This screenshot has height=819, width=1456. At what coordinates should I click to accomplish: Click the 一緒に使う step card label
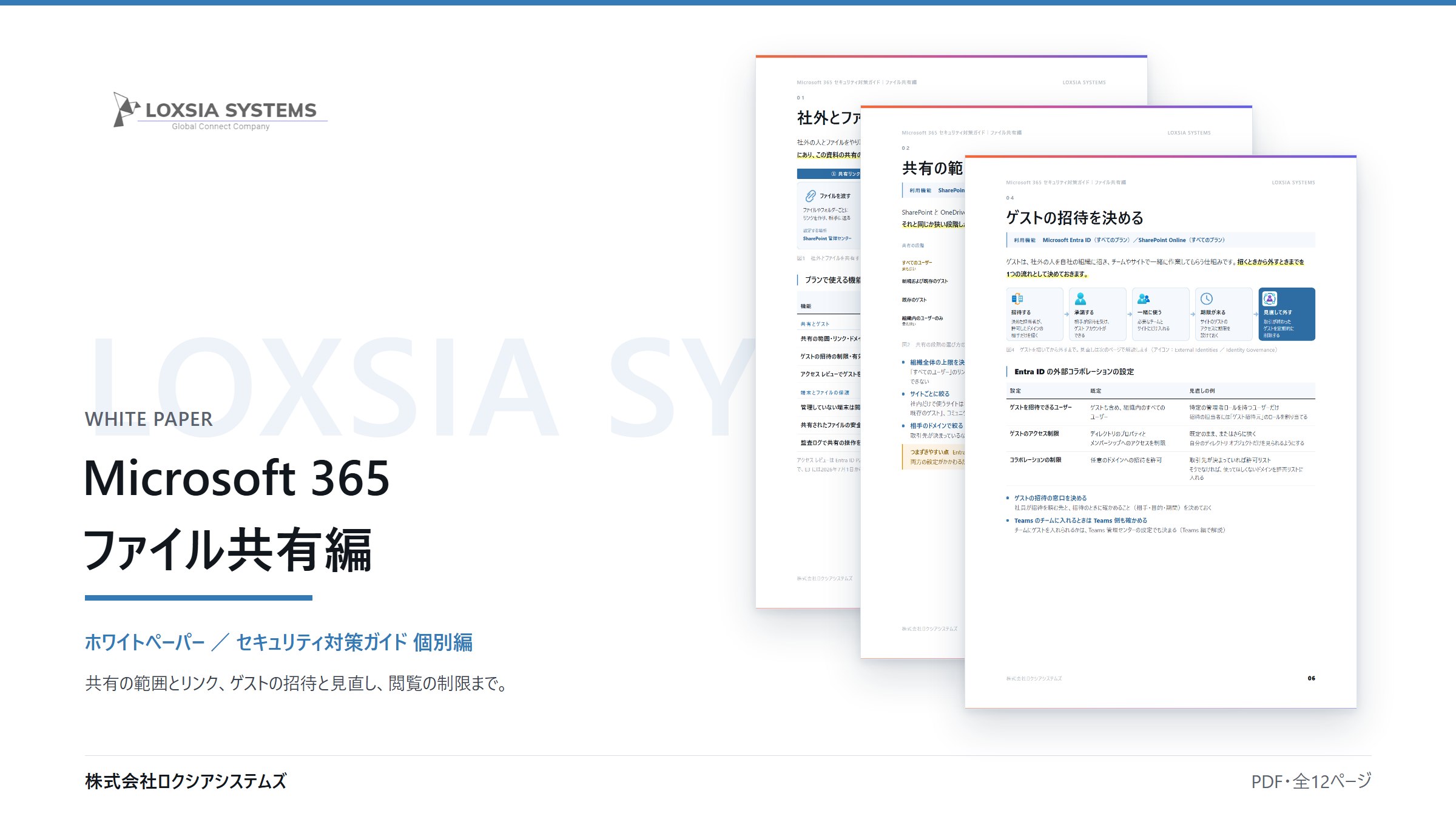[x=1149, y=312]
